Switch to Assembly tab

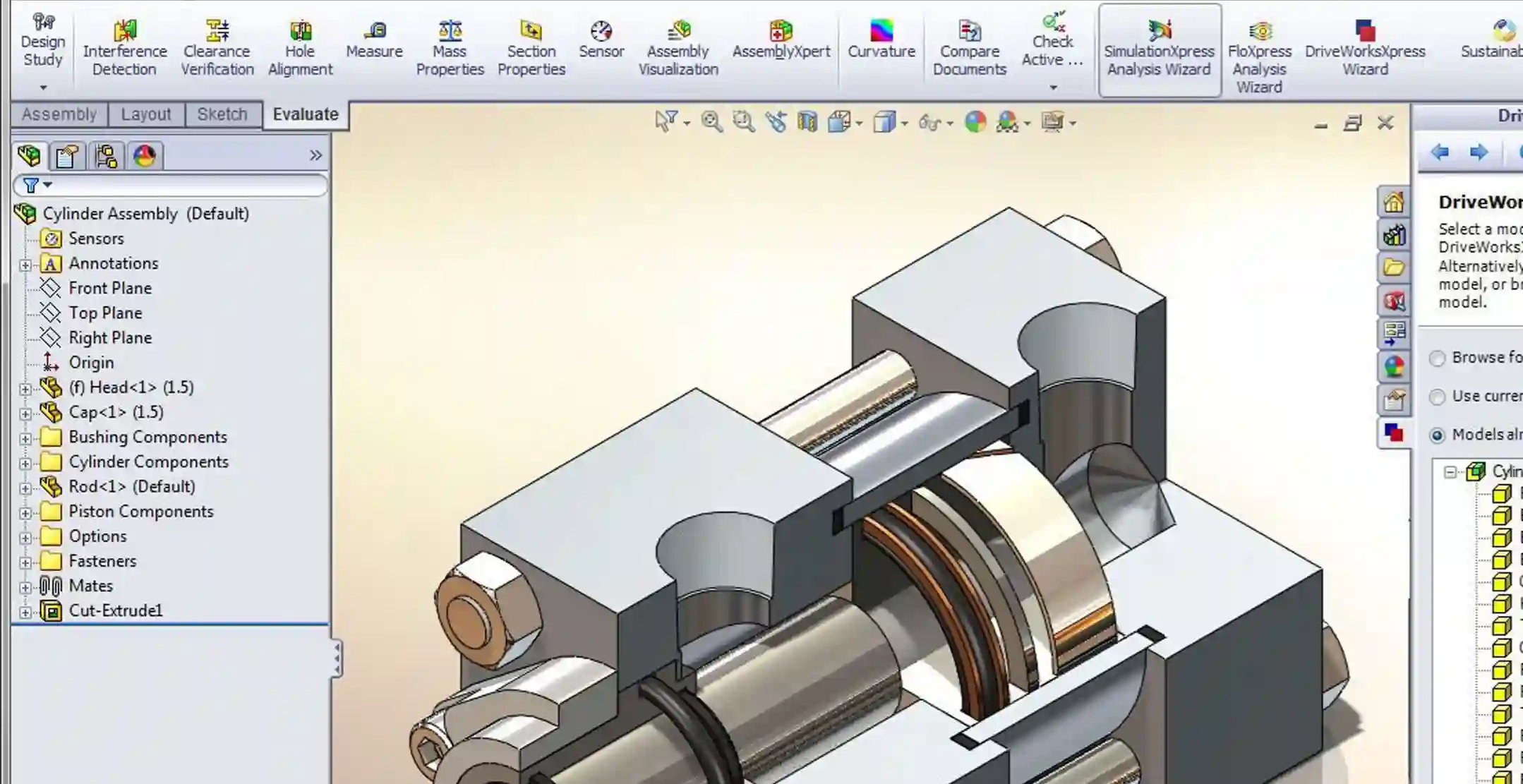coord(59,114)
